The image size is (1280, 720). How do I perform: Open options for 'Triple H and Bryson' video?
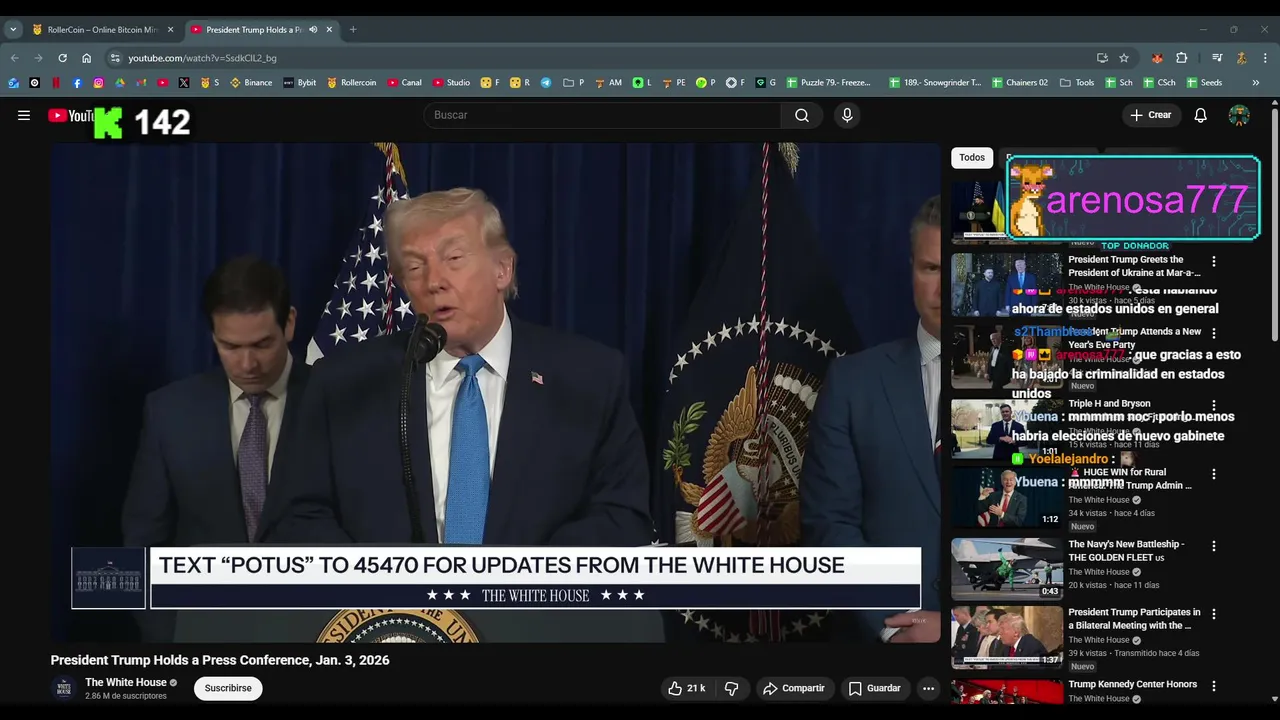pyautogui.click(x=1214, y=405)
